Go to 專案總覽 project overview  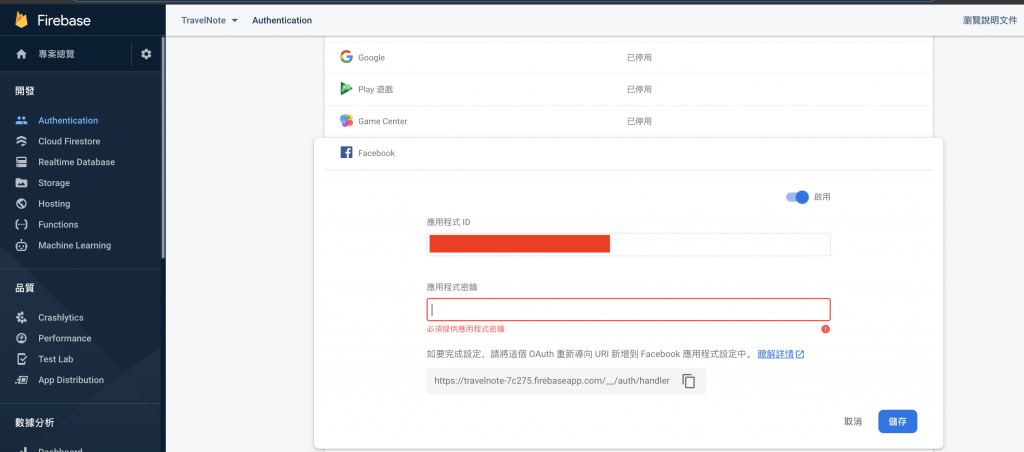[x=56, y=54]
